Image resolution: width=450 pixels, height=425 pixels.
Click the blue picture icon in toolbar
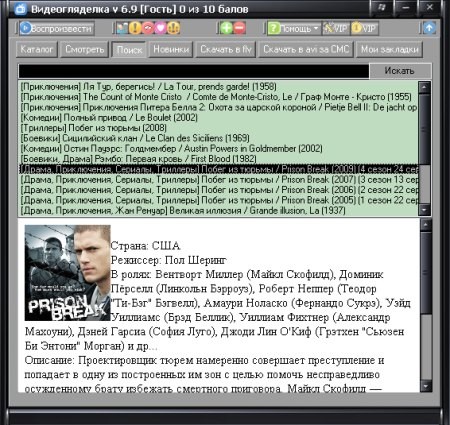[122, 28]
